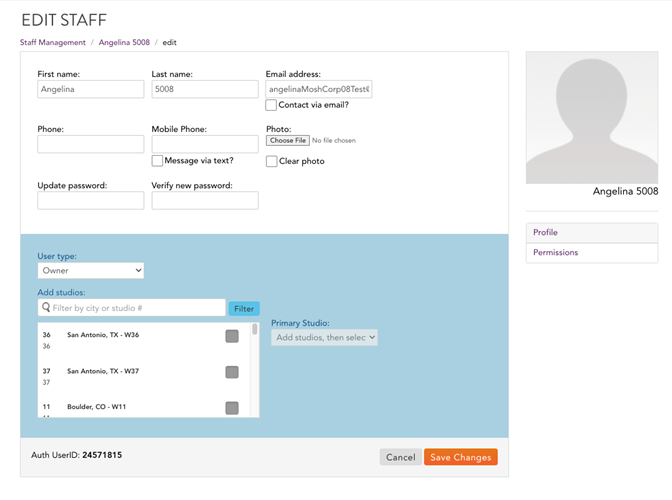Click the First name input field

click(x=91, y=89)
